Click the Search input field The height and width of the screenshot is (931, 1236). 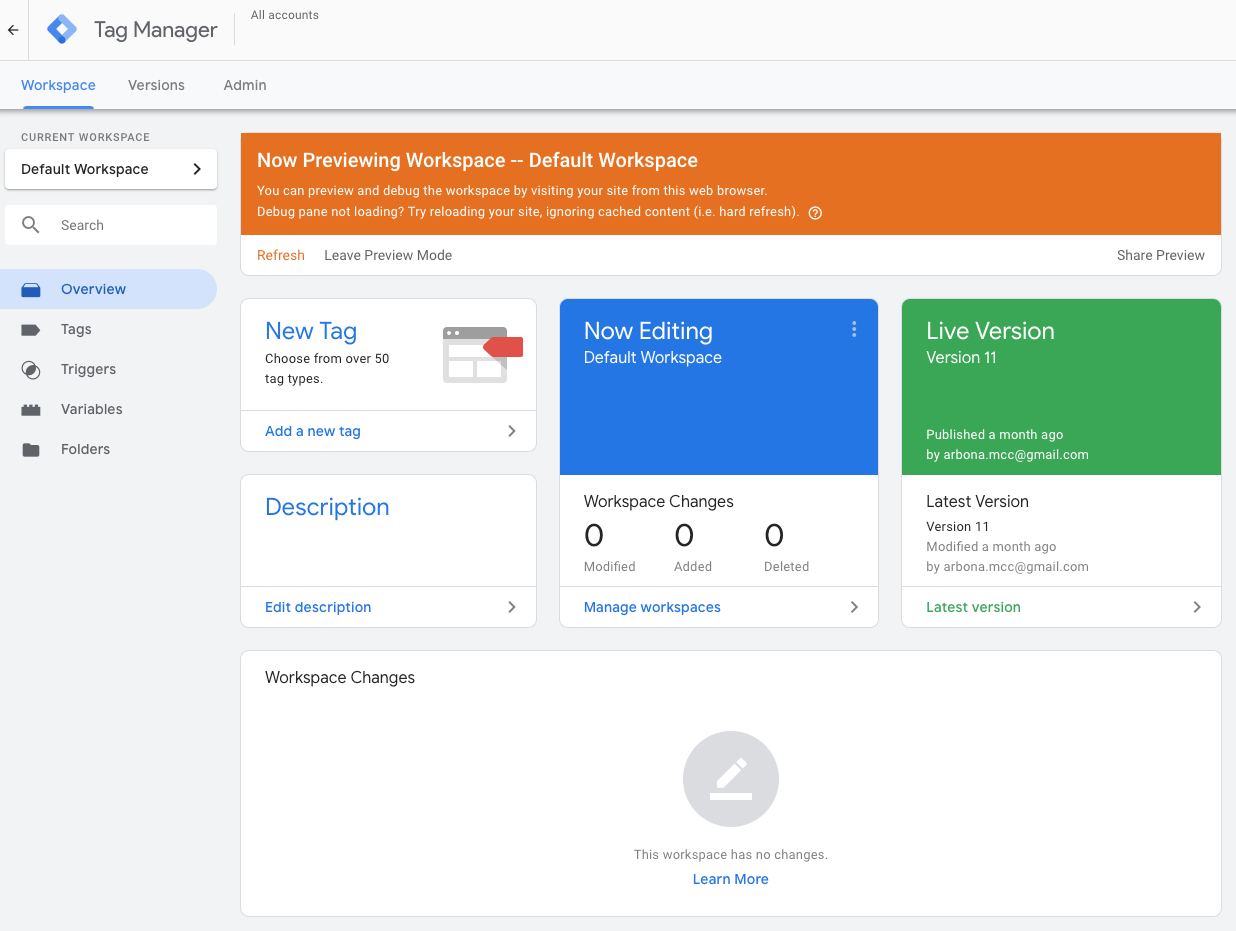point(130,225)
